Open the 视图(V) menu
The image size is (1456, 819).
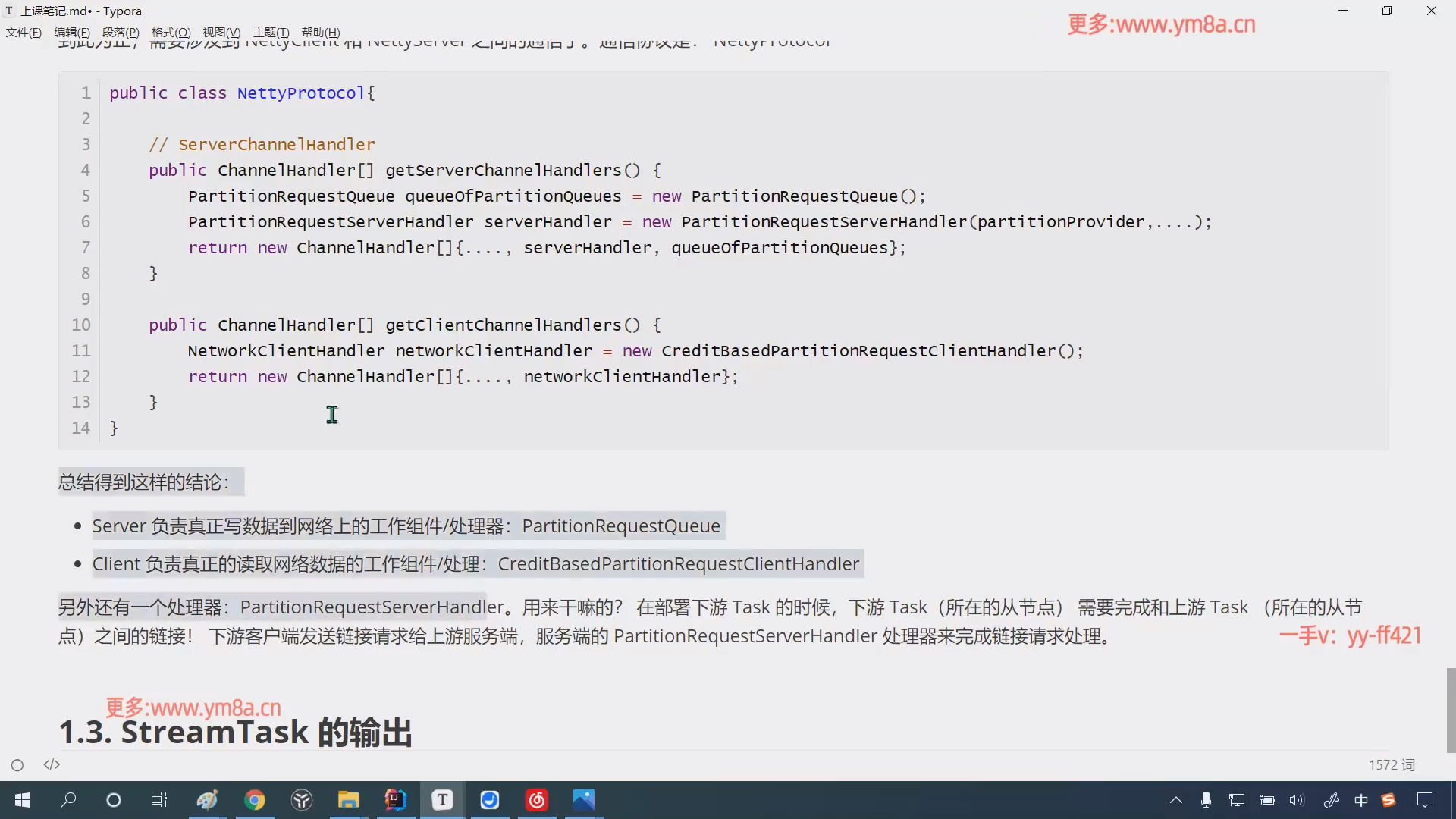click(x=221, y=33)
